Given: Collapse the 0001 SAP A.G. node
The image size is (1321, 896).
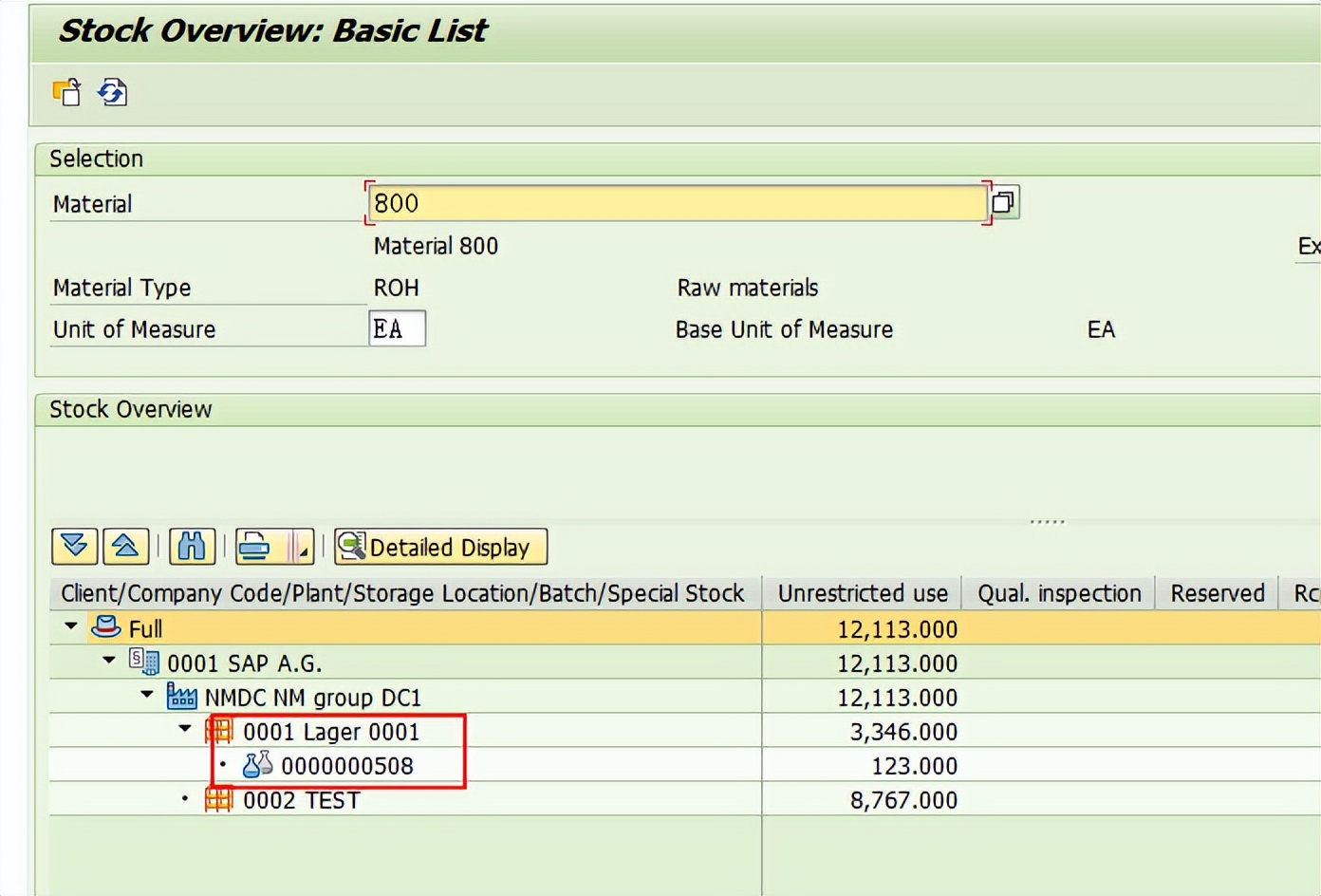Looking at the screenshot, I should pos(109,660).
